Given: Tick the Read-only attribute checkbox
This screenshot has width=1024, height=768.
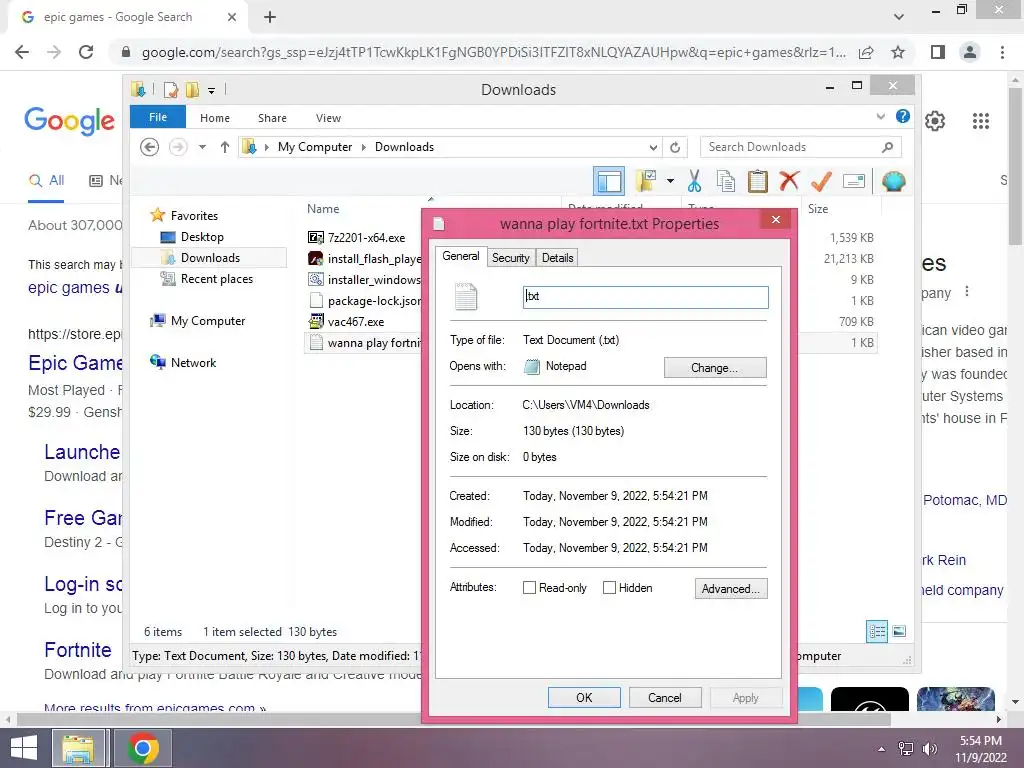Looking at the screenshot, I should coord(530,588).
